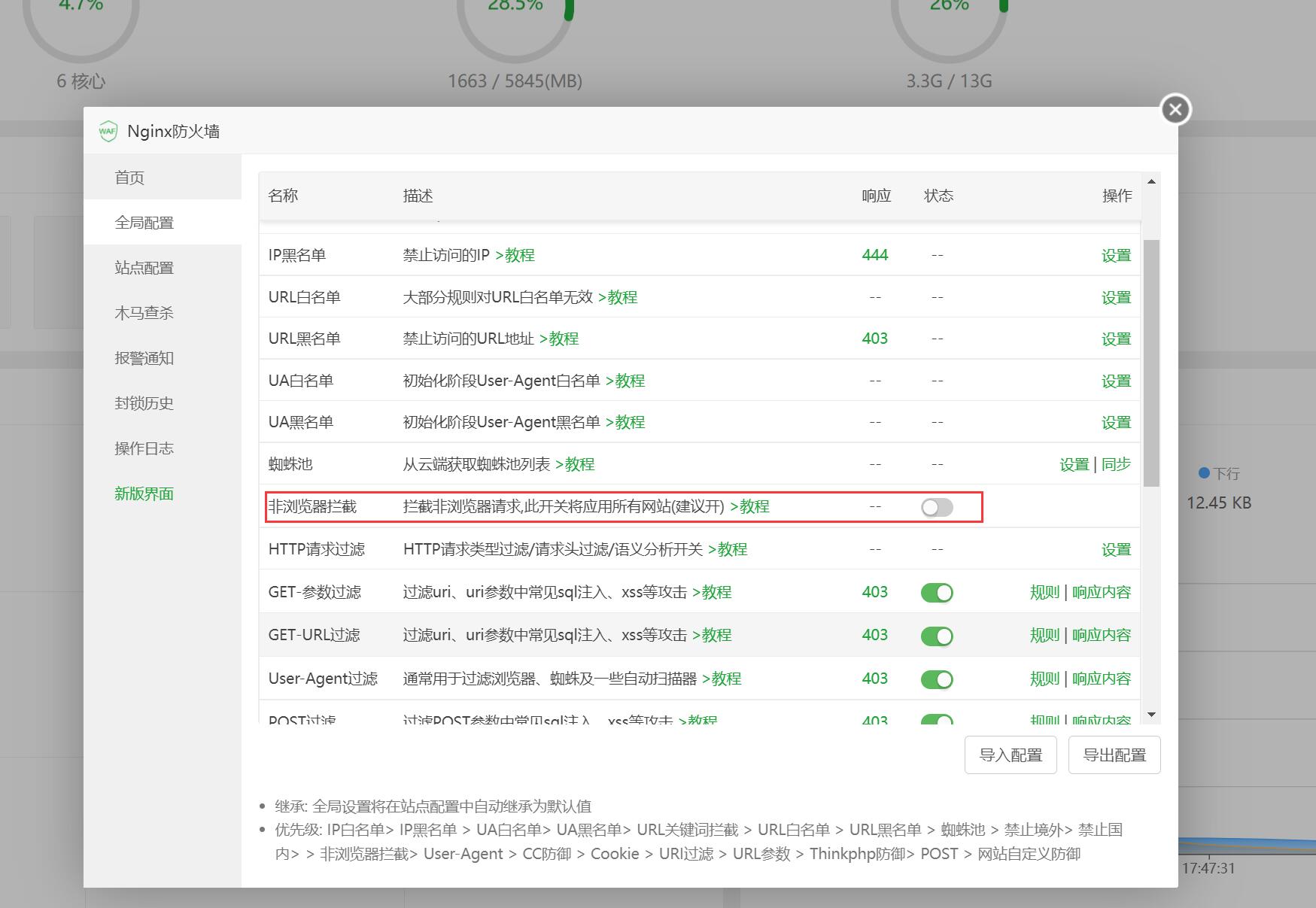The height and width of the screenshot is (908, 1316).
Task: Click the 导出配置 button
Action: pyautogui.click(x=1114, y=755)
